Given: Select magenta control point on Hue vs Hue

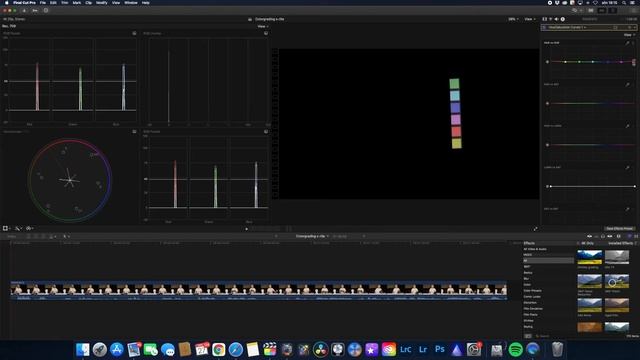Looking at the screenshot, I should coord(621,62).
